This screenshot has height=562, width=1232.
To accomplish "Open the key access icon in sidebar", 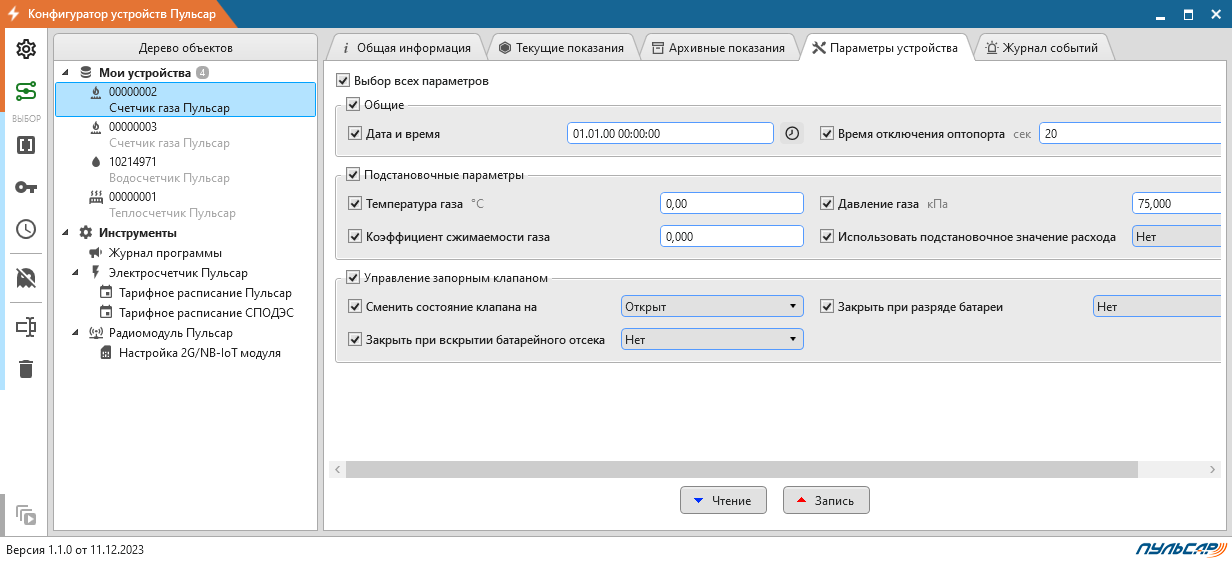I will click(x=26, y=187).
